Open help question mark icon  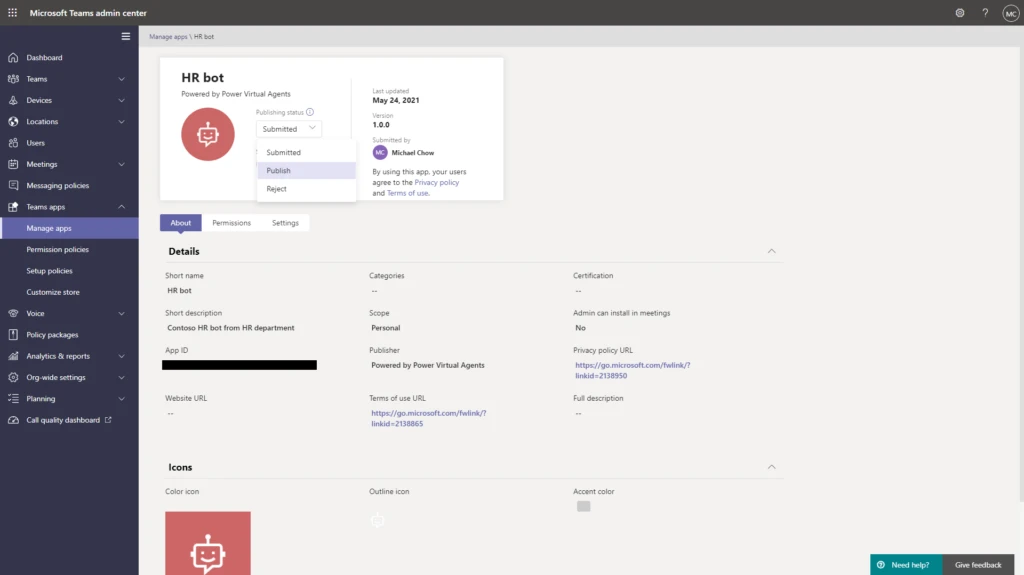click(x=985, y=12)
